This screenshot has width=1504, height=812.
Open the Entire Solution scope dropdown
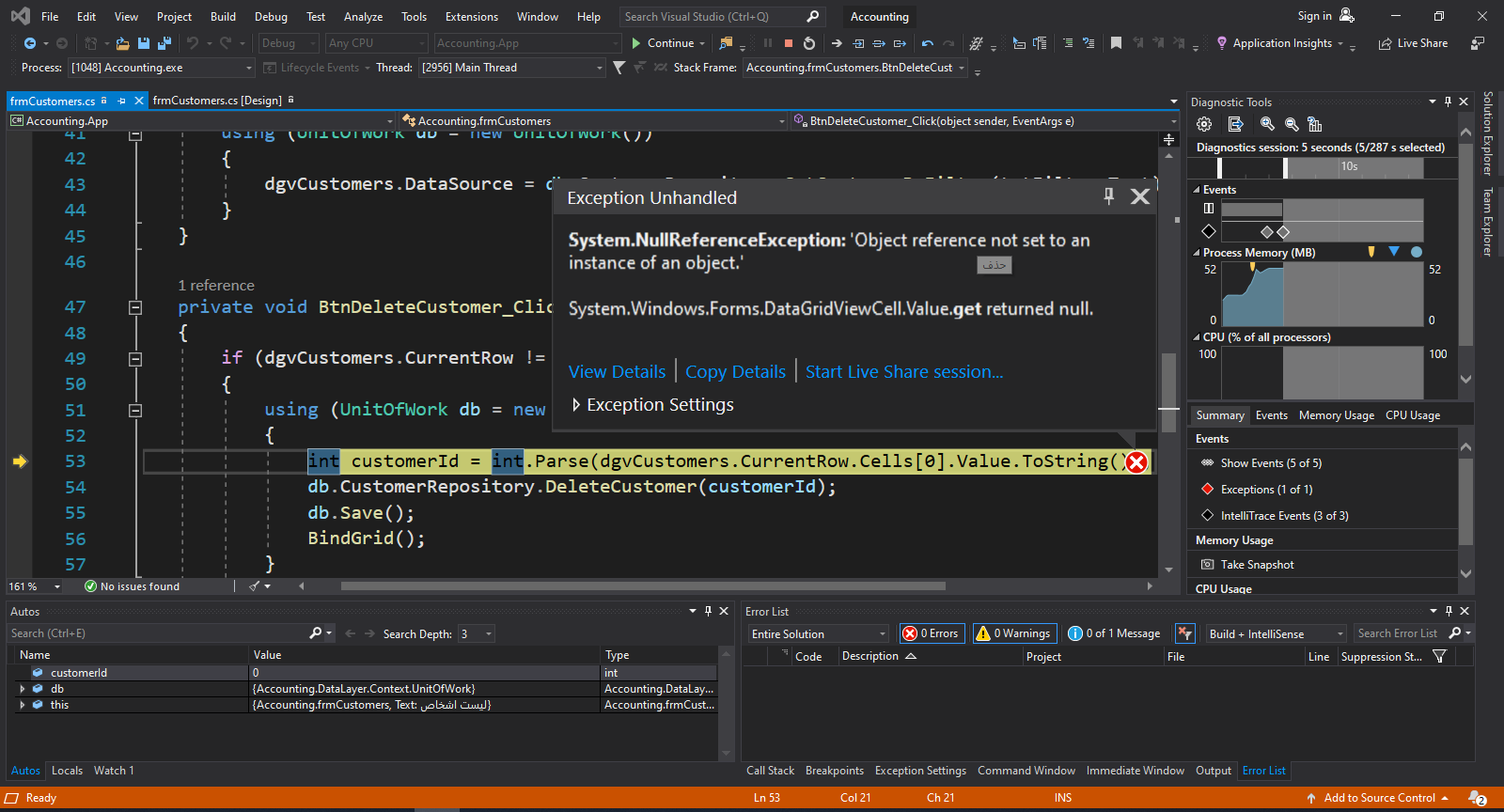pos(817,633)
